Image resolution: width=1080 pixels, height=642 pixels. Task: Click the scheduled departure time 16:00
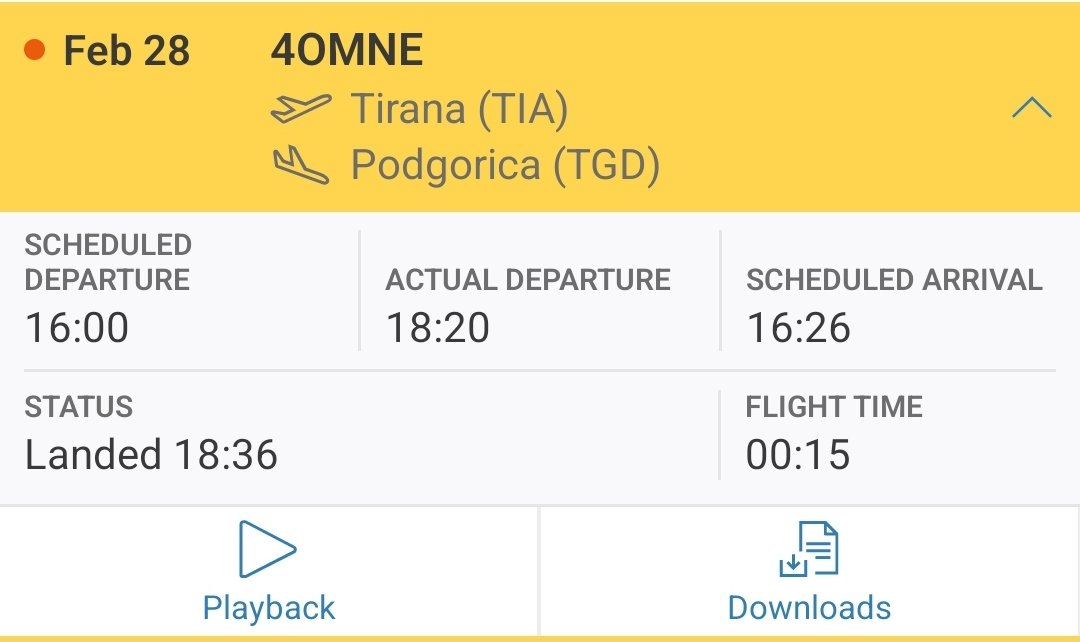coord(76,327)
